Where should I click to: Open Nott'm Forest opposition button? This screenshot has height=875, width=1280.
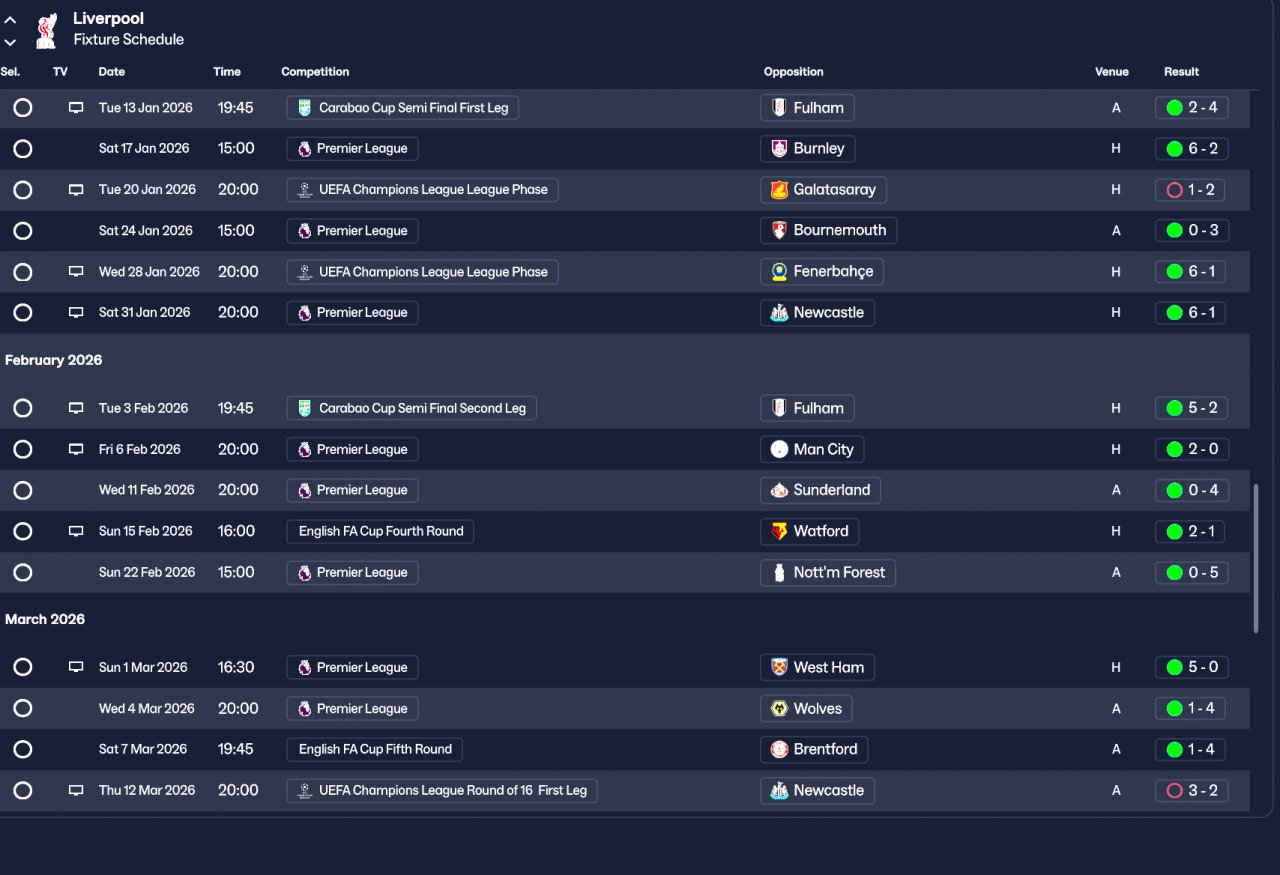pos(828,572)
